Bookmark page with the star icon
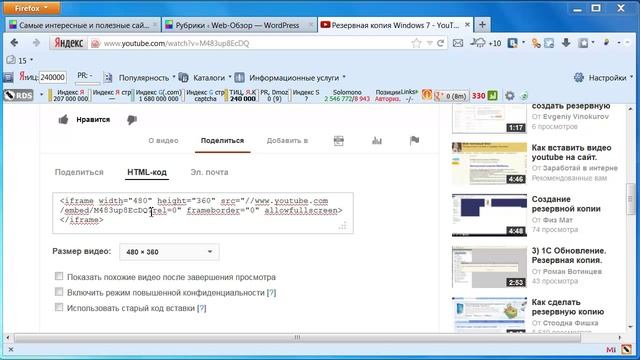This screenshot has height=360, width=640. [416, 43]
